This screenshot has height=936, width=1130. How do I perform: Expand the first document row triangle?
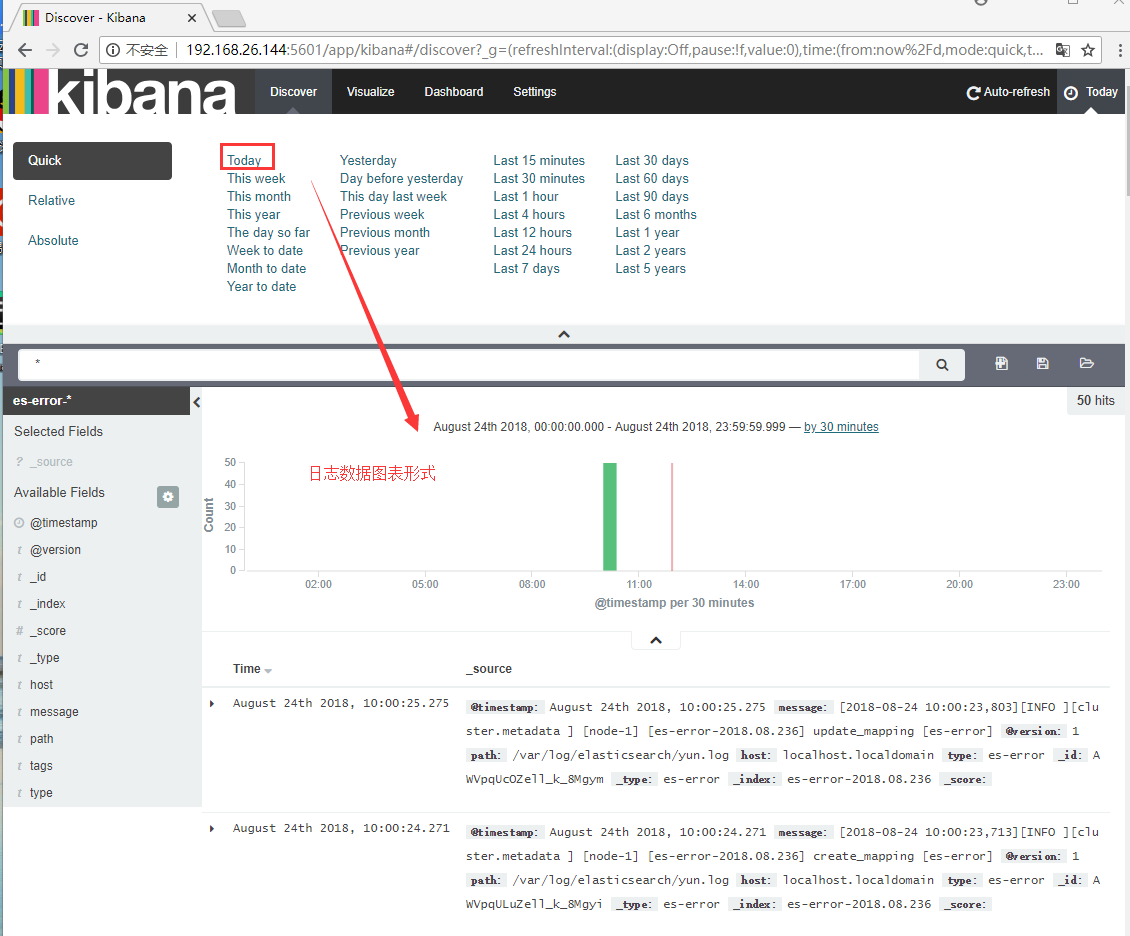pos(211,702)
